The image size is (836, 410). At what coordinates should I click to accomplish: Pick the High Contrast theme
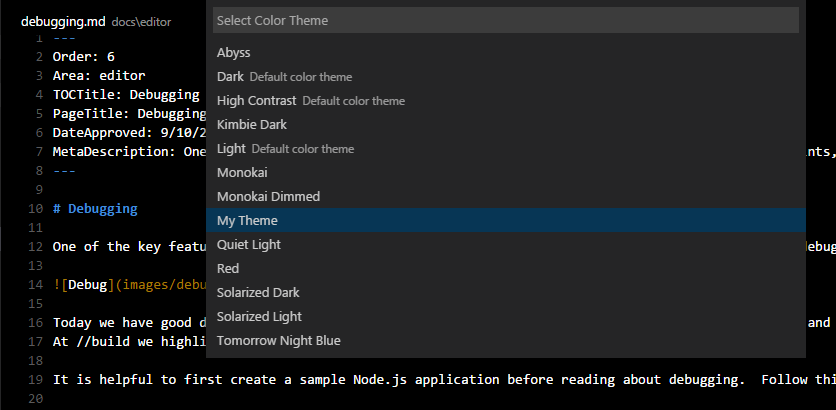click(x=257, y=100)
